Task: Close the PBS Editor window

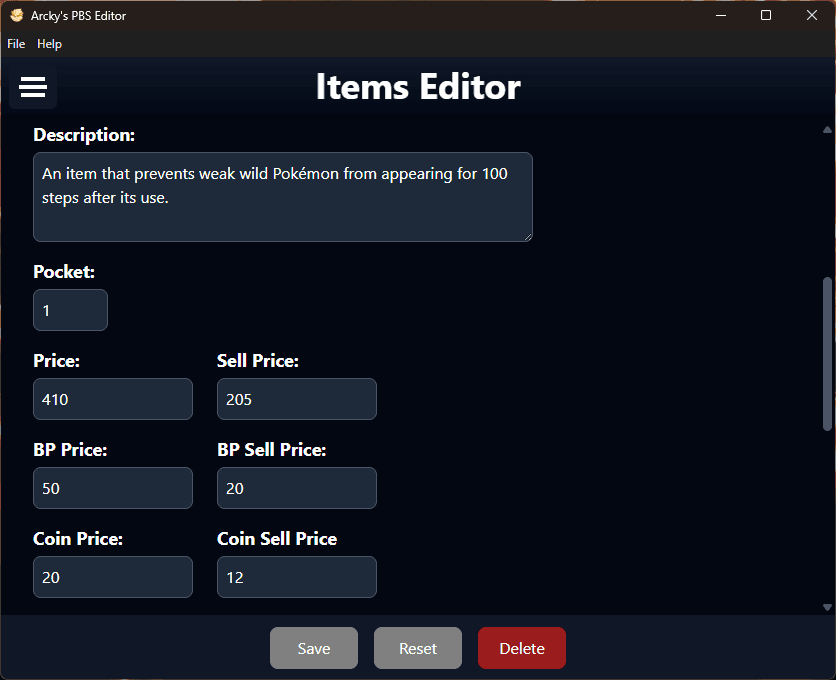Action: pyautogui.click(x=811, y=16)
